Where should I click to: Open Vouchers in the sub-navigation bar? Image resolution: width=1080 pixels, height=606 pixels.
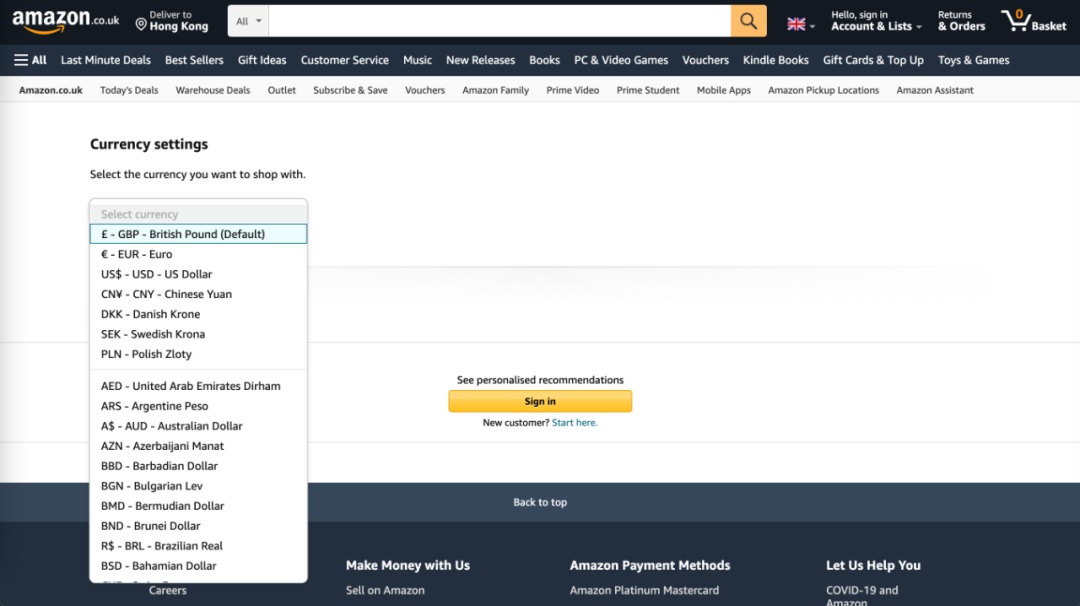click(425, 90)
